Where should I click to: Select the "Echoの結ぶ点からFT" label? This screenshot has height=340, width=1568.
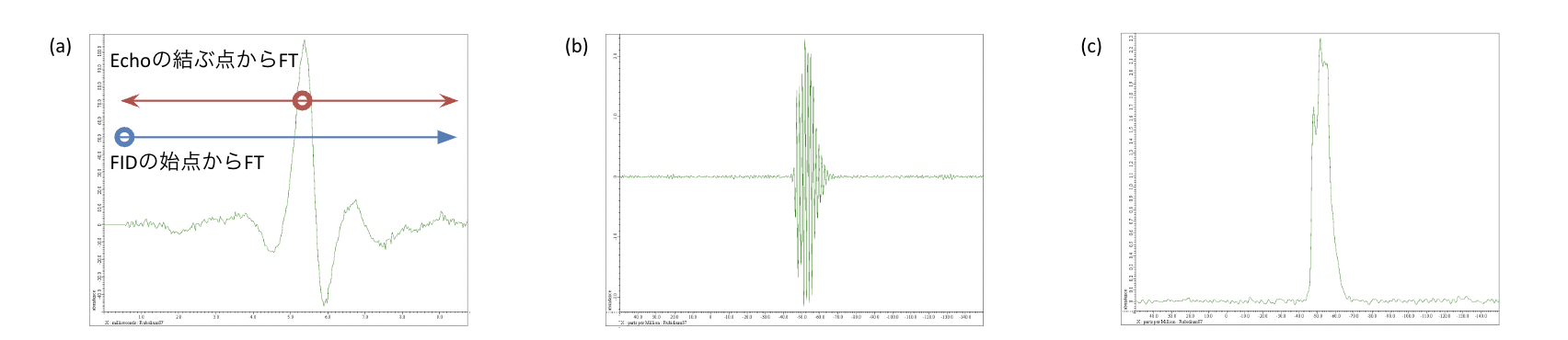(x=203, y=61)
